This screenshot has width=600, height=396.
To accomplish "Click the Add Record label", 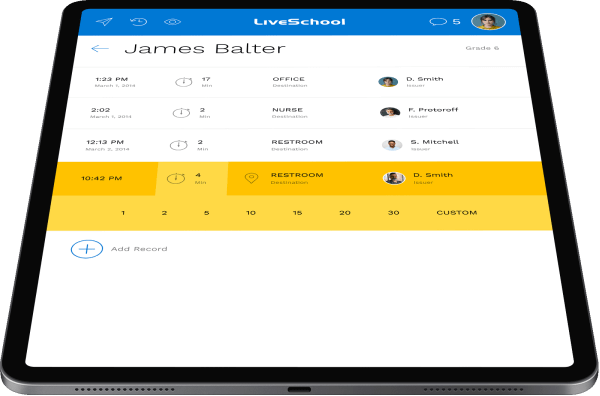I will point(139,249).
